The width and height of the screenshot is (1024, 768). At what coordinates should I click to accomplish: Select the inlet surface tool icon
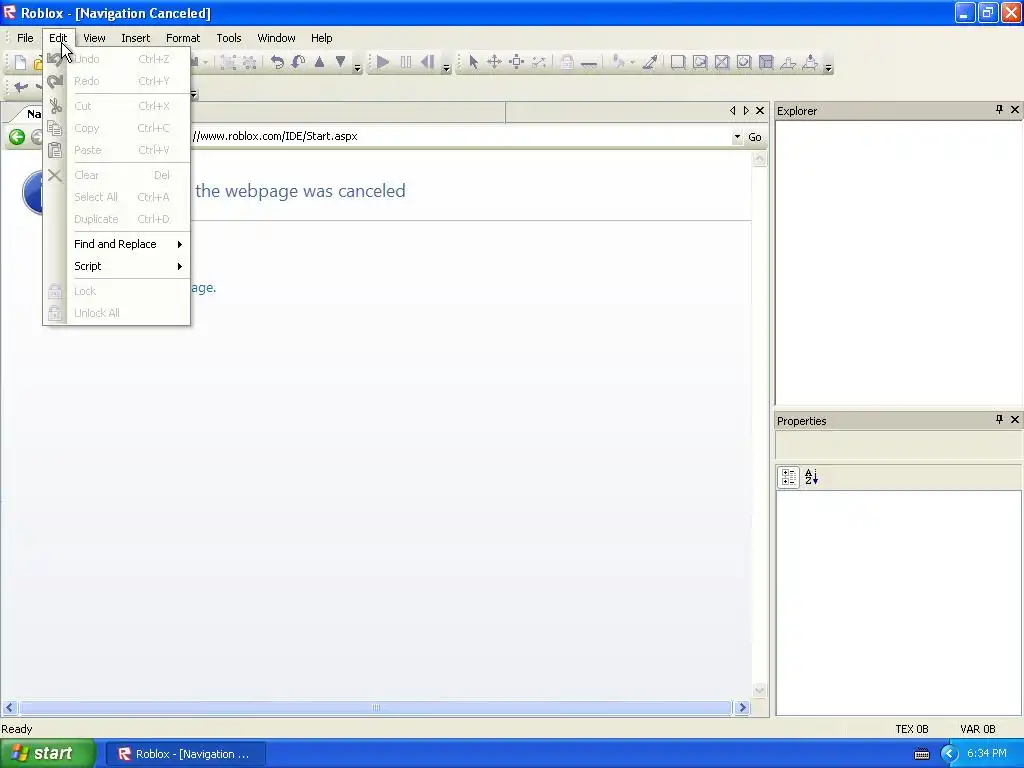(x=766, y=63)
